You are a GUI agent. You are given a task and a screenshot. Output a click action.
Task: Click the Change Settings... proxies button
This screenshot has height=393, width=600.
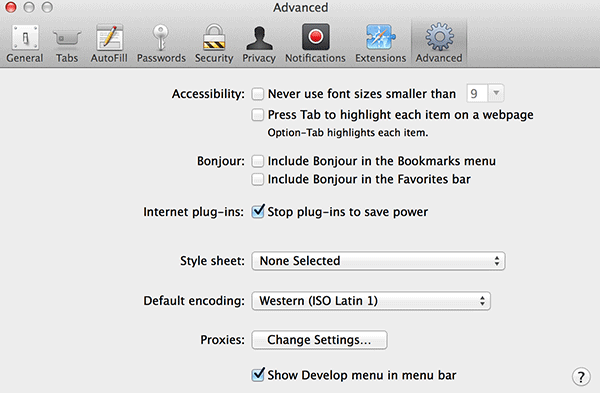coord(319,340)
